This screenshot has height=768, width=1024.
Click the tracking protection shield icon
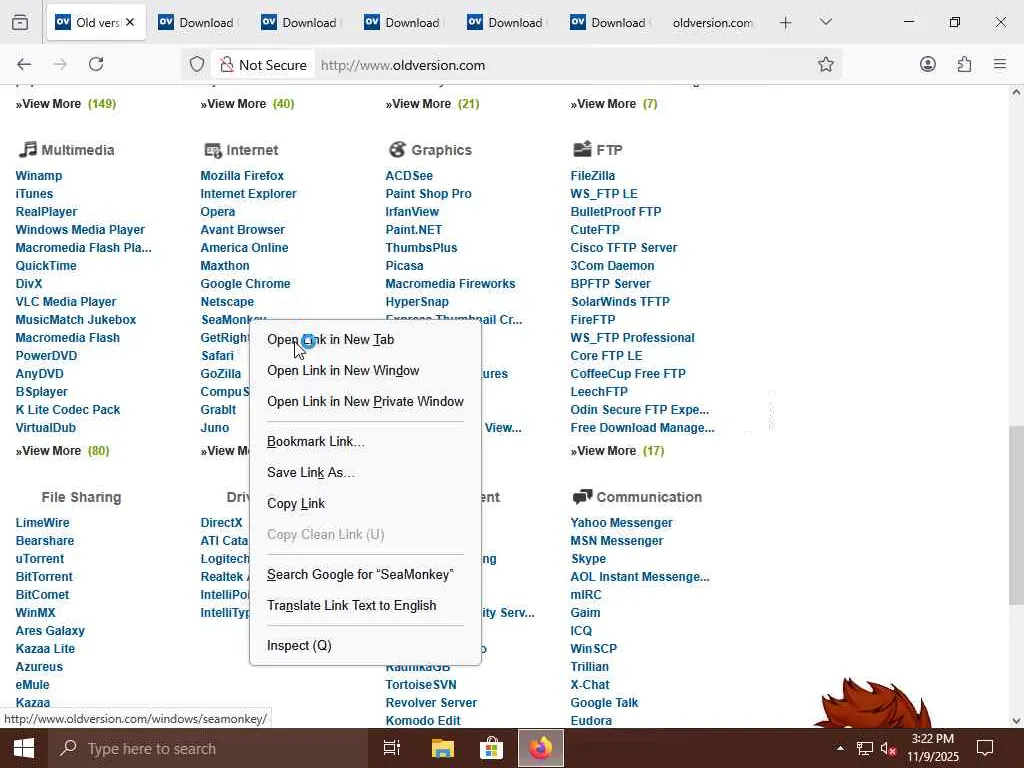(197, 65)
